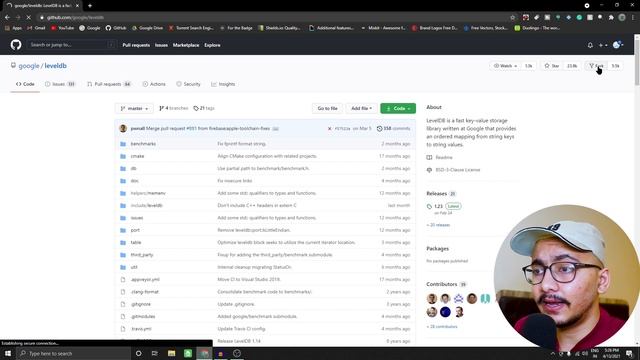Open the .appveyor.yml file
Image resolution: width=640 pixels, height=360 pixels.
[145, 280]
